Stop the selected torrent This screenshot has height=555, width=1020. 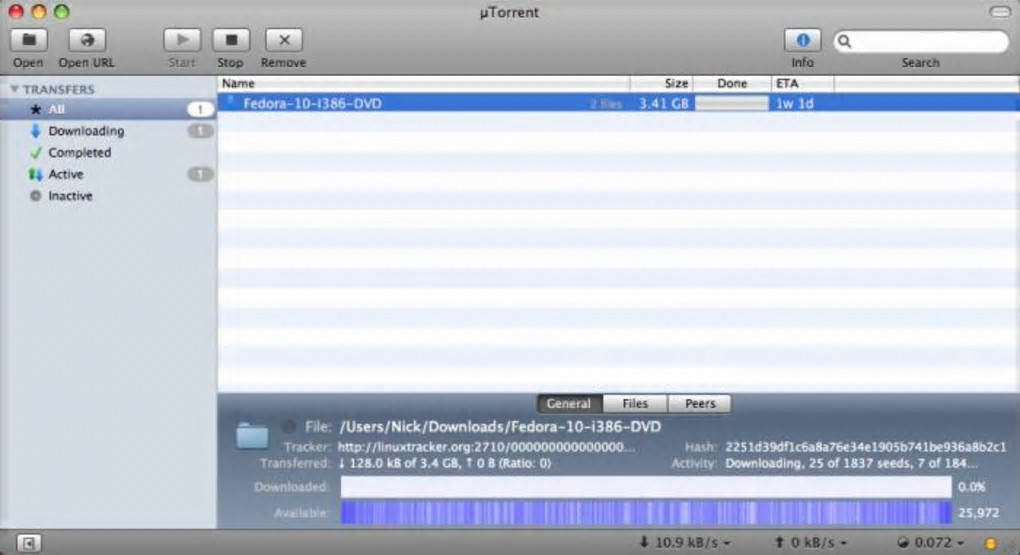pos(231,40)
